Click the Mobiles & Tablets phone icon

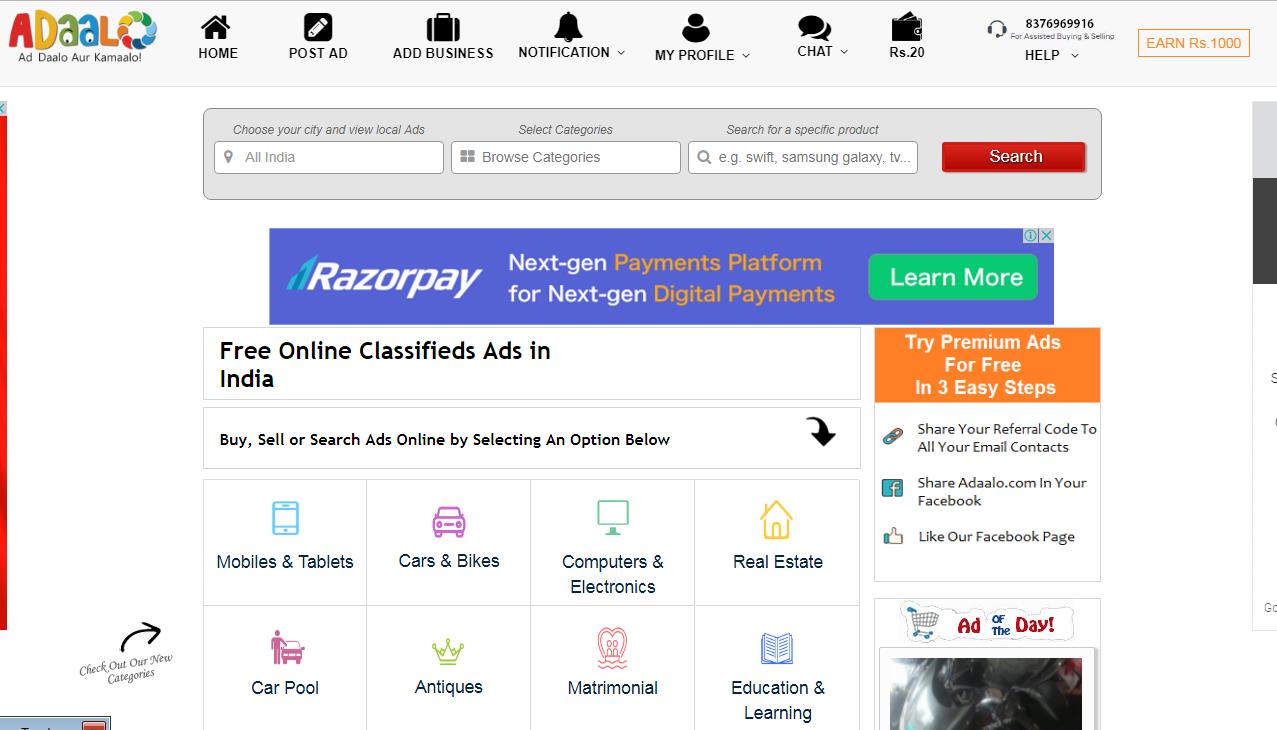285,518
